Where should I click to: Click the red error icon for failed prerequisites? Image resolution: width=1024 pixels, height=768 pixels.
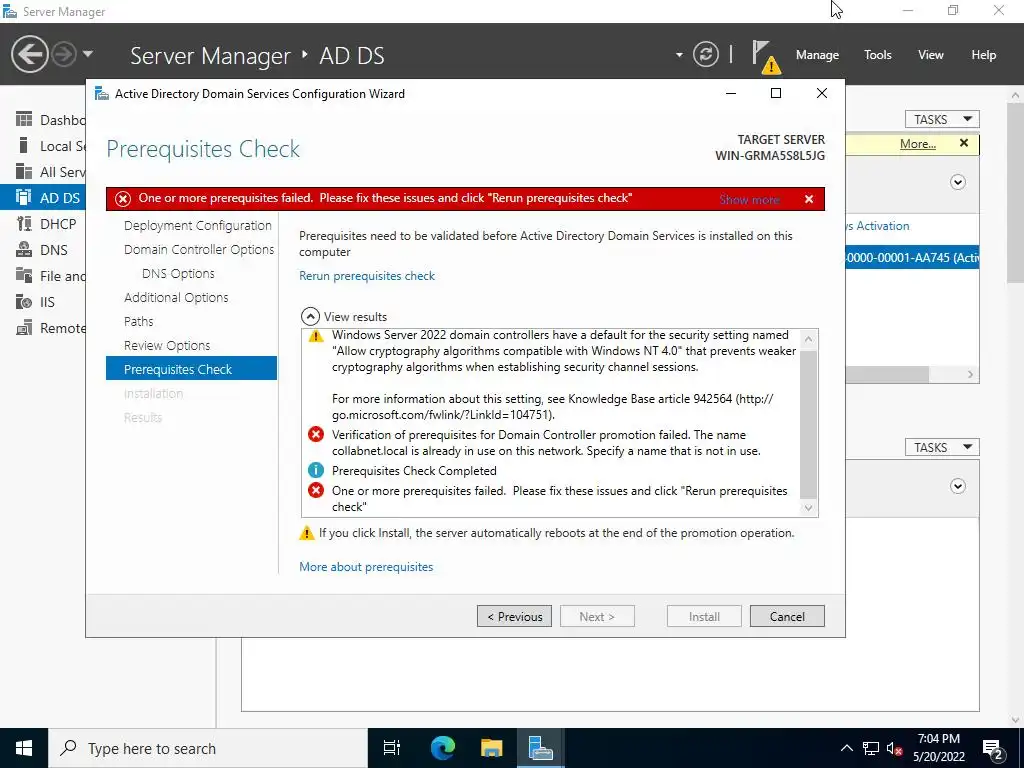tap(316, 490)
